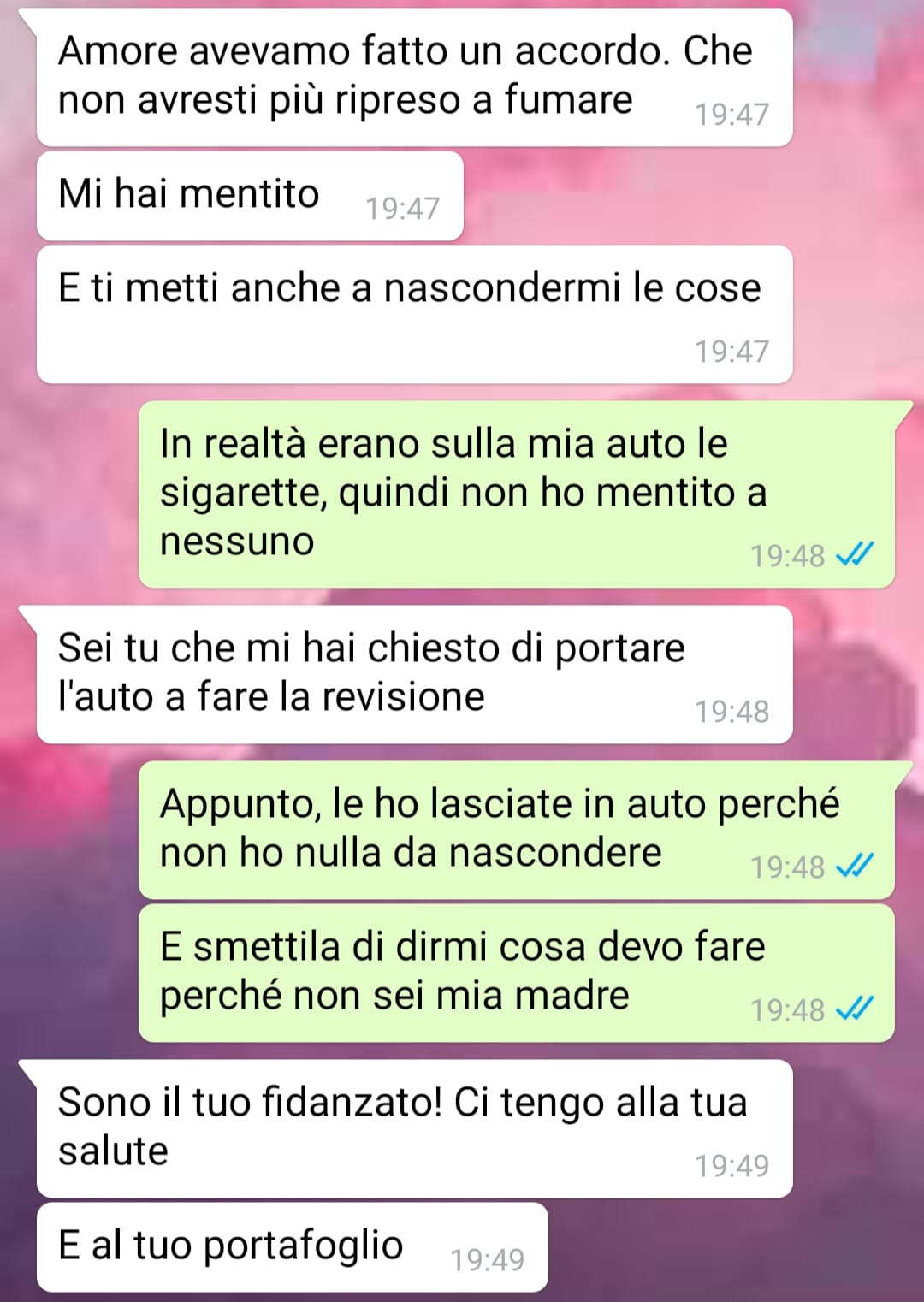This screenshot has height=1302, width=924.
Task: Tap the 'E ti metti anche a nascondermi' message
Action: click(x=414, y=314)
